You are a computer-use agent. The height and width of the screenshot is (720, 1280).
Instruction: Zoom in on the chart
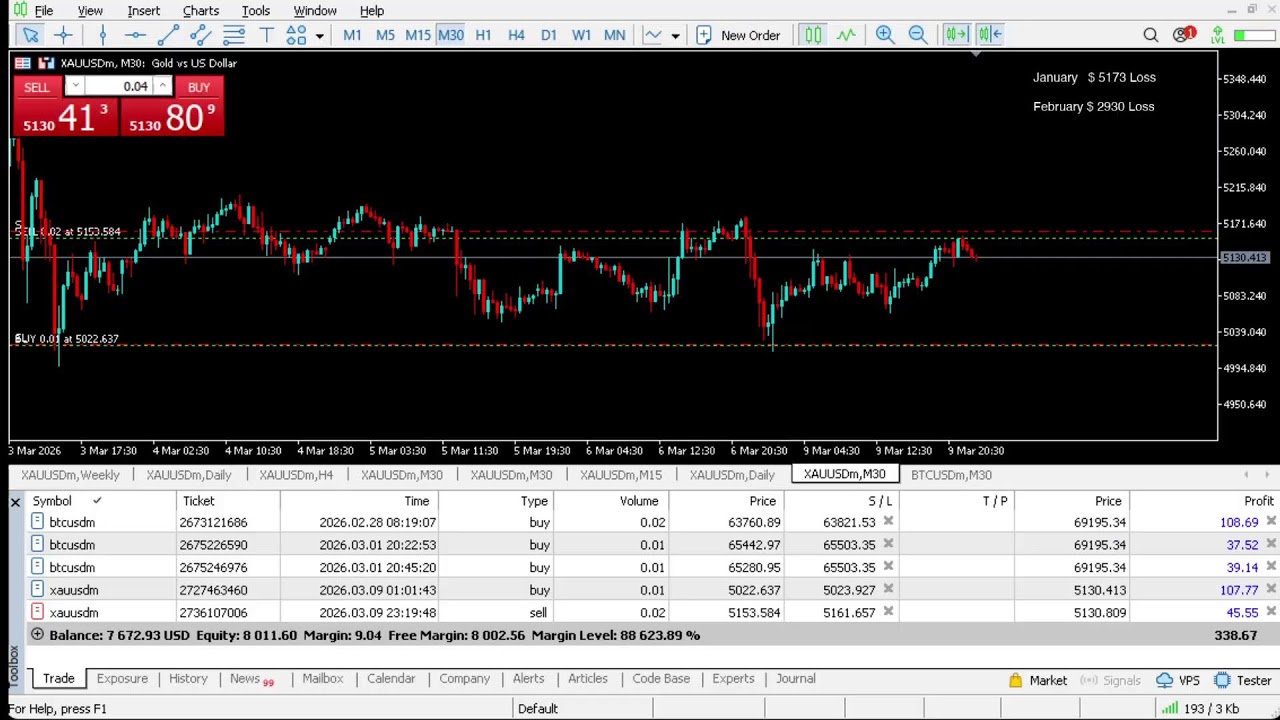[885, 35]
